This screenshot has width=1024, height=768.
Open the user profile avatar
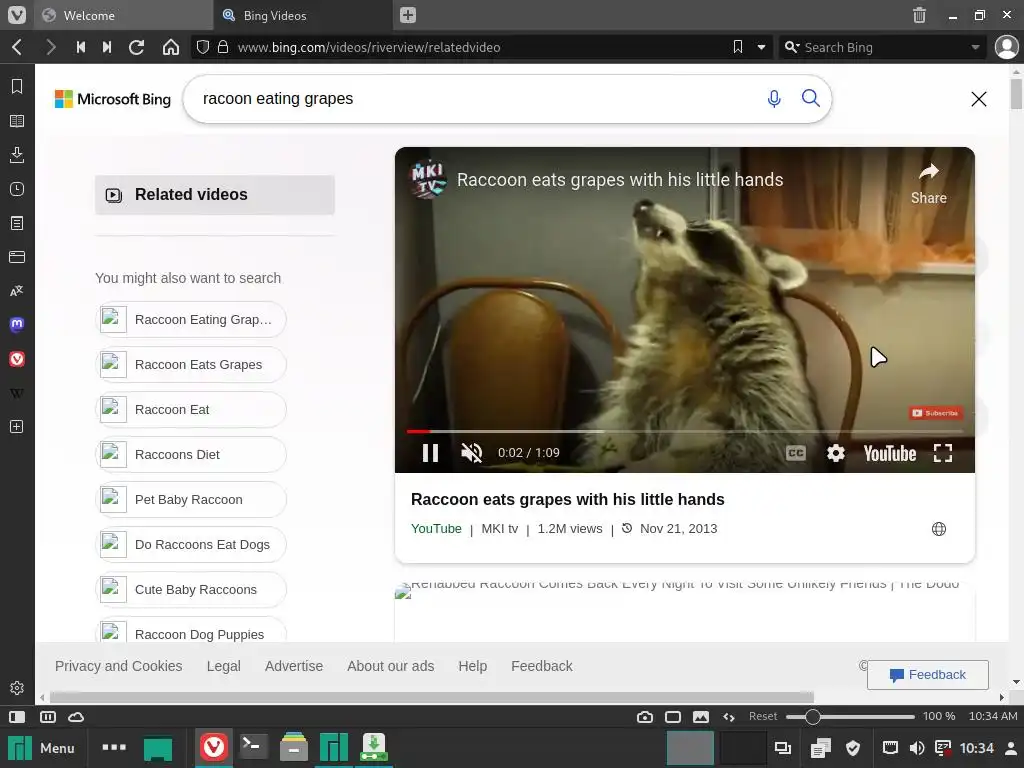tap(1006, 47)
